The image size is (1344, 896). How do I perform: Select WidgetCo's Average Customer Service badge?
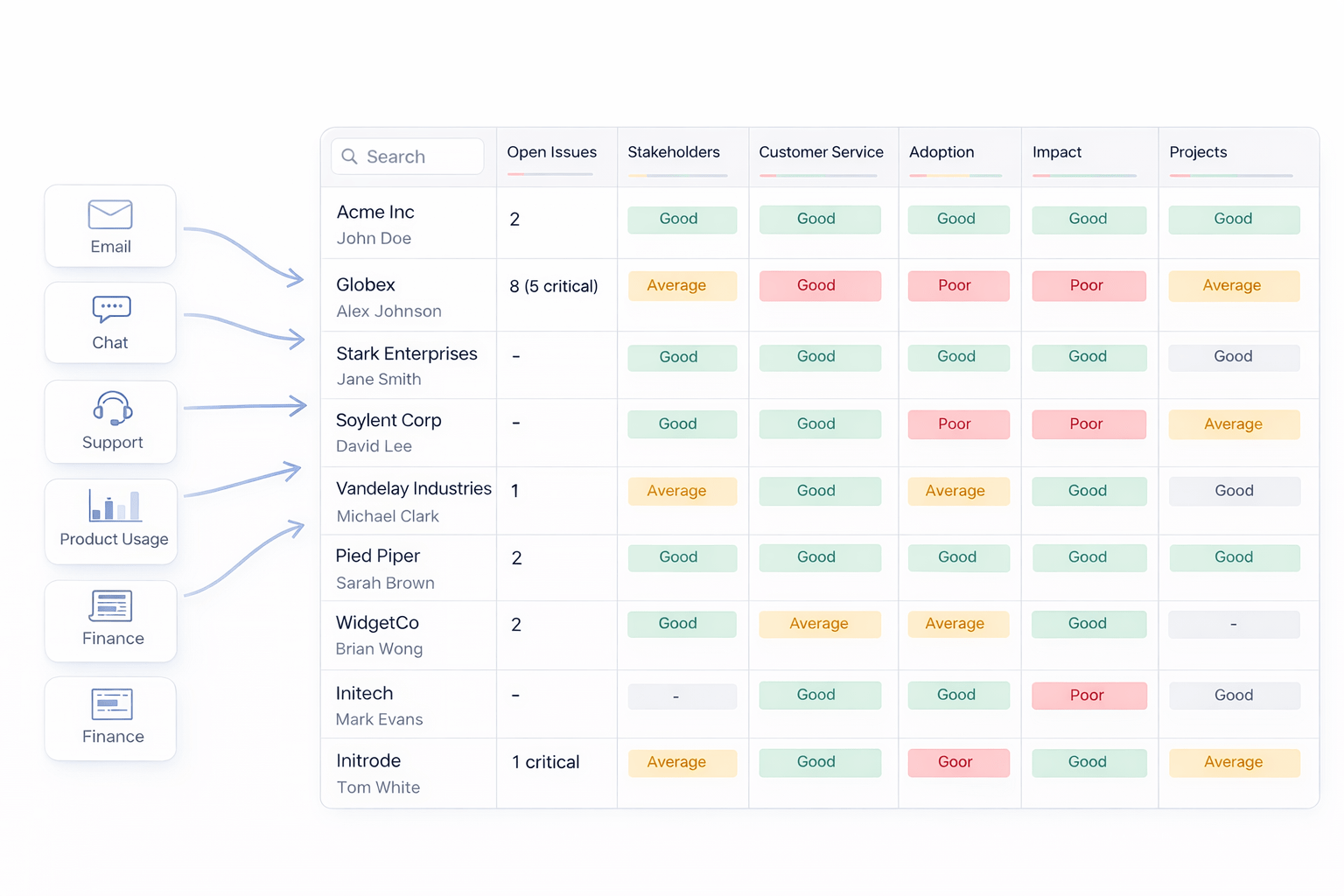(819, 624)
